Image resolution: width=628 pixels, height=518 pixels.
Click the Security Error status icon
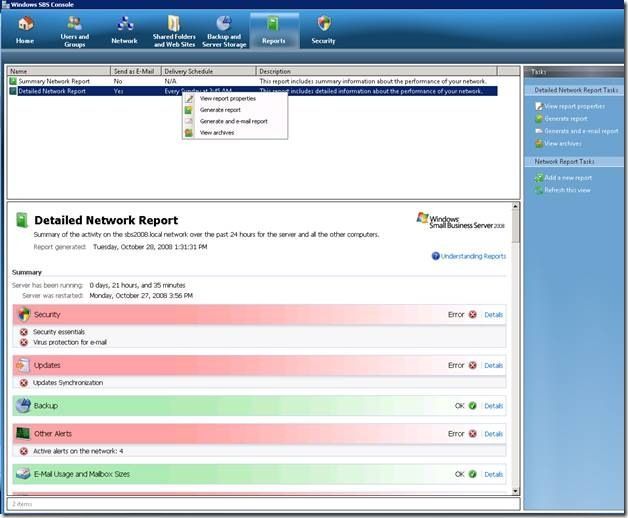[473, 314]
